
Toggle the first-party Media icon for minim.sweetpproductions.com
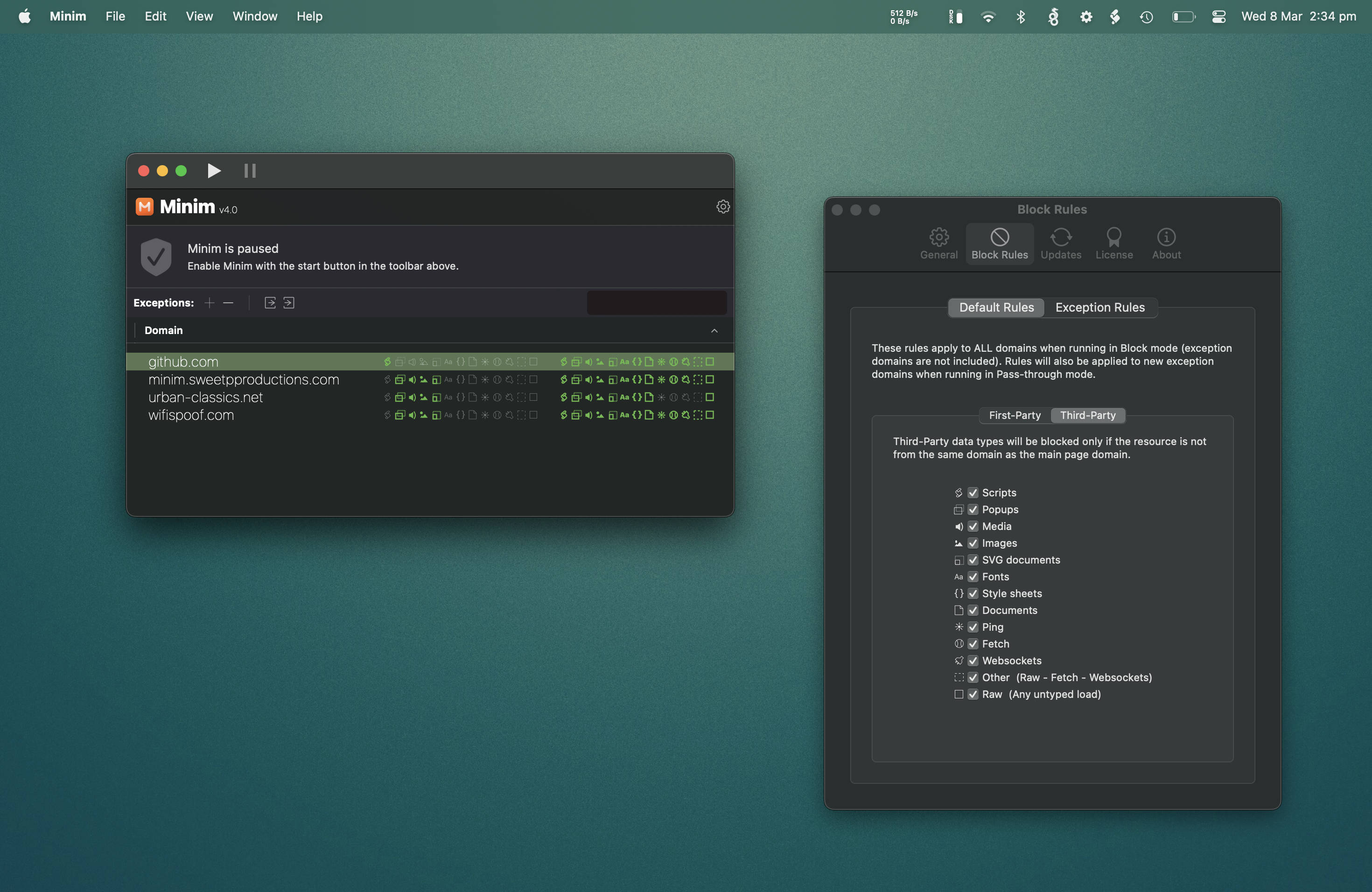pos(412,380)
